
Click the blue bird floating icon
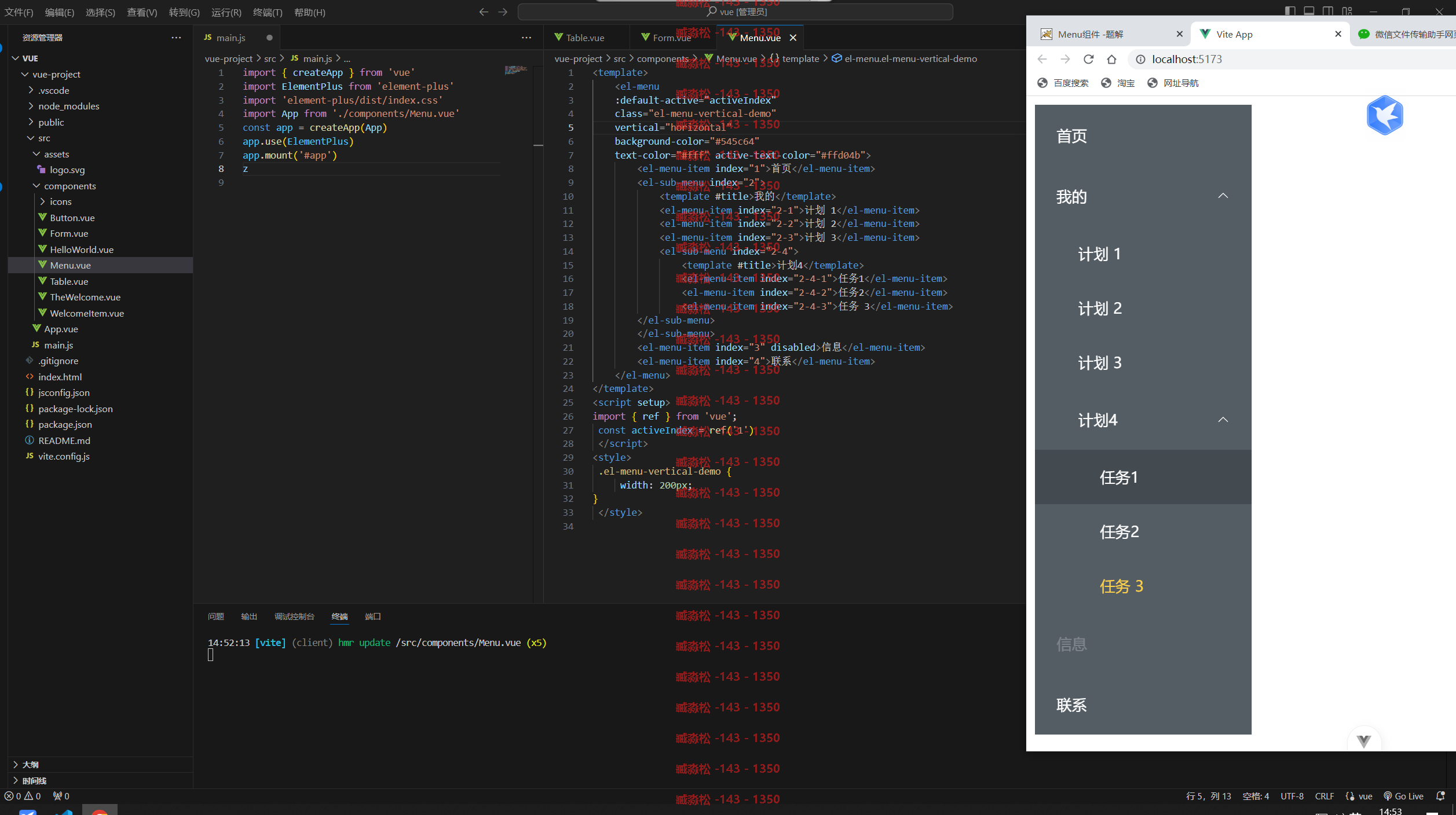pos(1384,115)
